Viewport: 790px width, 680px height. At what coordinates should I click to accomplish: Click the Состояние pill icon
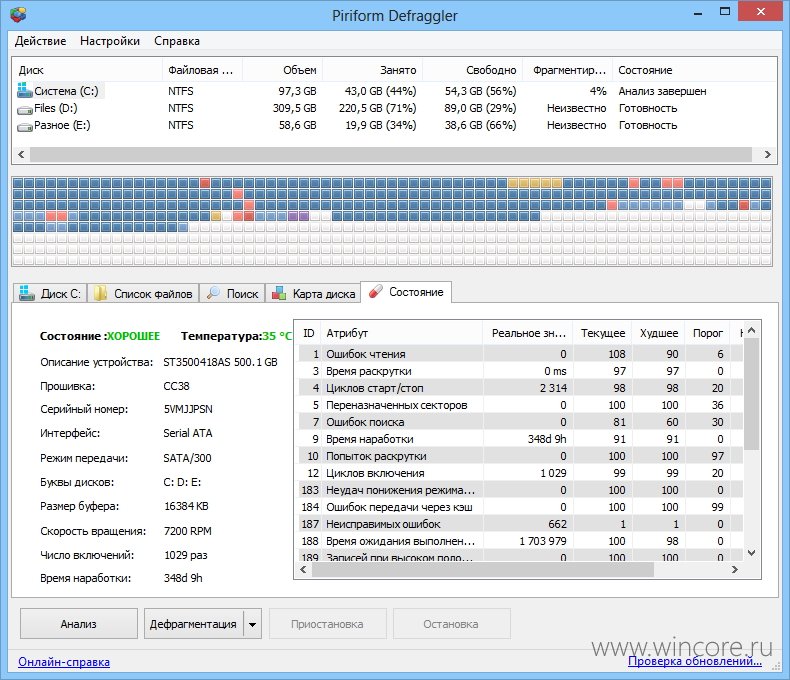coord(375,292)
